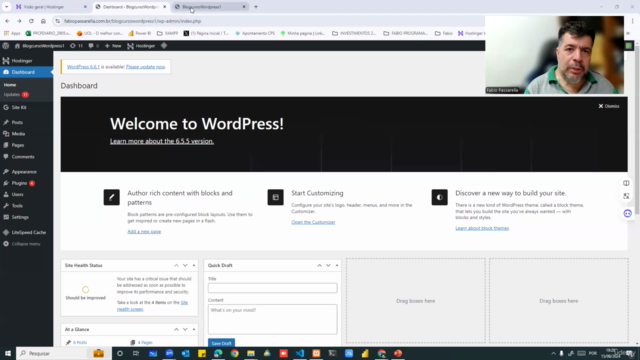Dismiss the Welcome to WordPress panel
This screenshot has width=640, height=360.
[609, 106]
